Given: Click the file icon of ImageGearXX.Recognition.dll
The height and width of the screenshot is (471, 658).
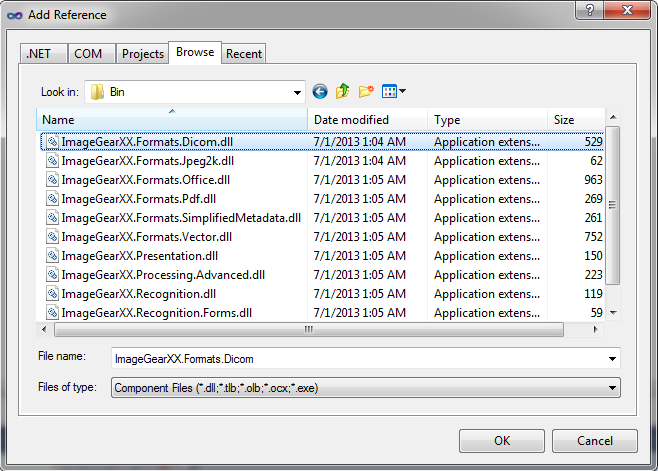Looking at the screenshot, I should pos(52,294).
